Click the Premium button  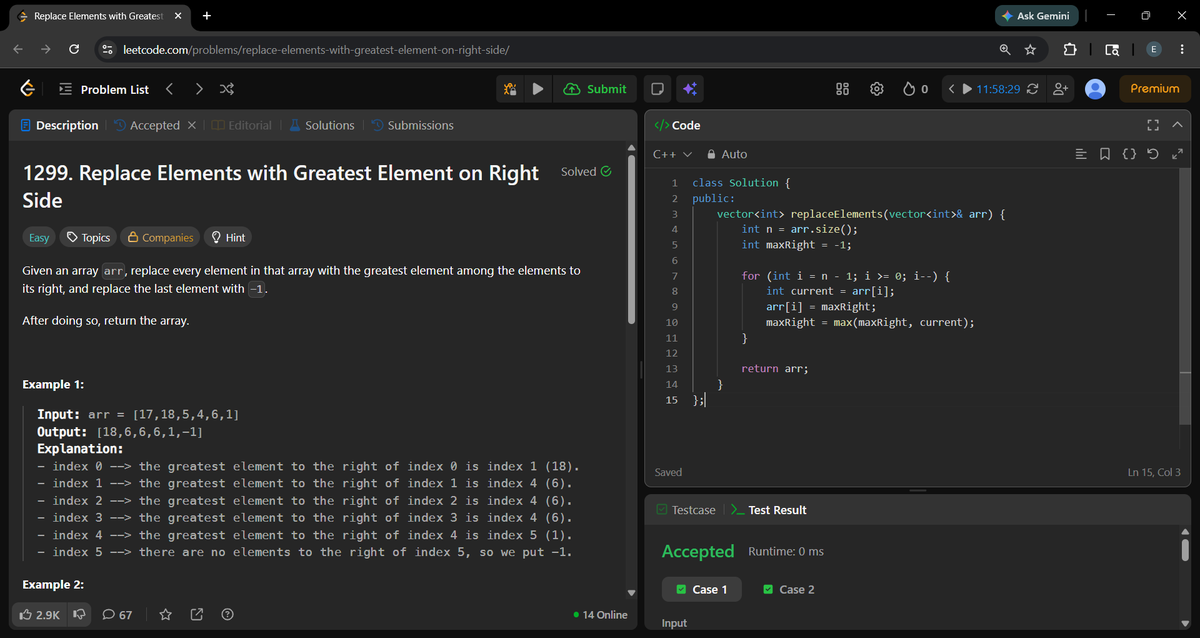pos(1155,89)
